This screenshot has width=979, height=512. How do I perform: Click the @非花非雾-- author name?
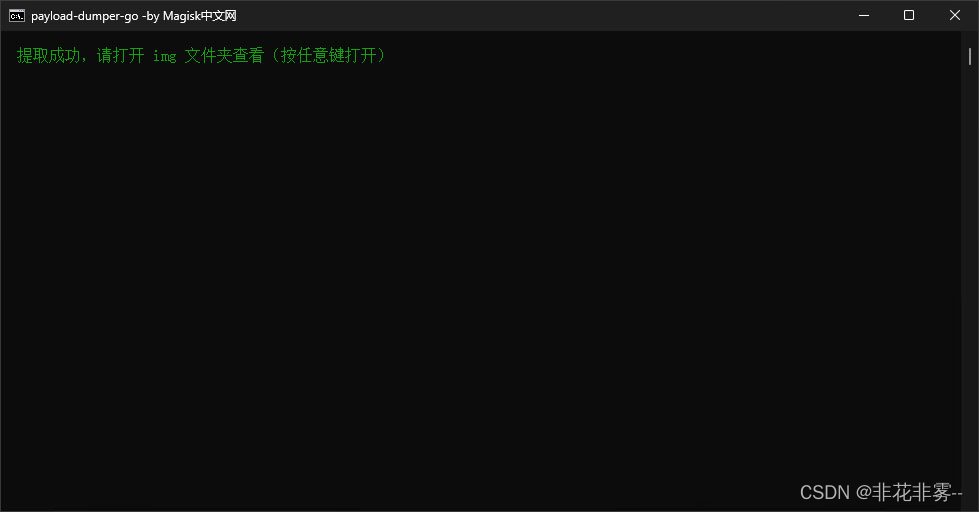click(x=909, y=493)
